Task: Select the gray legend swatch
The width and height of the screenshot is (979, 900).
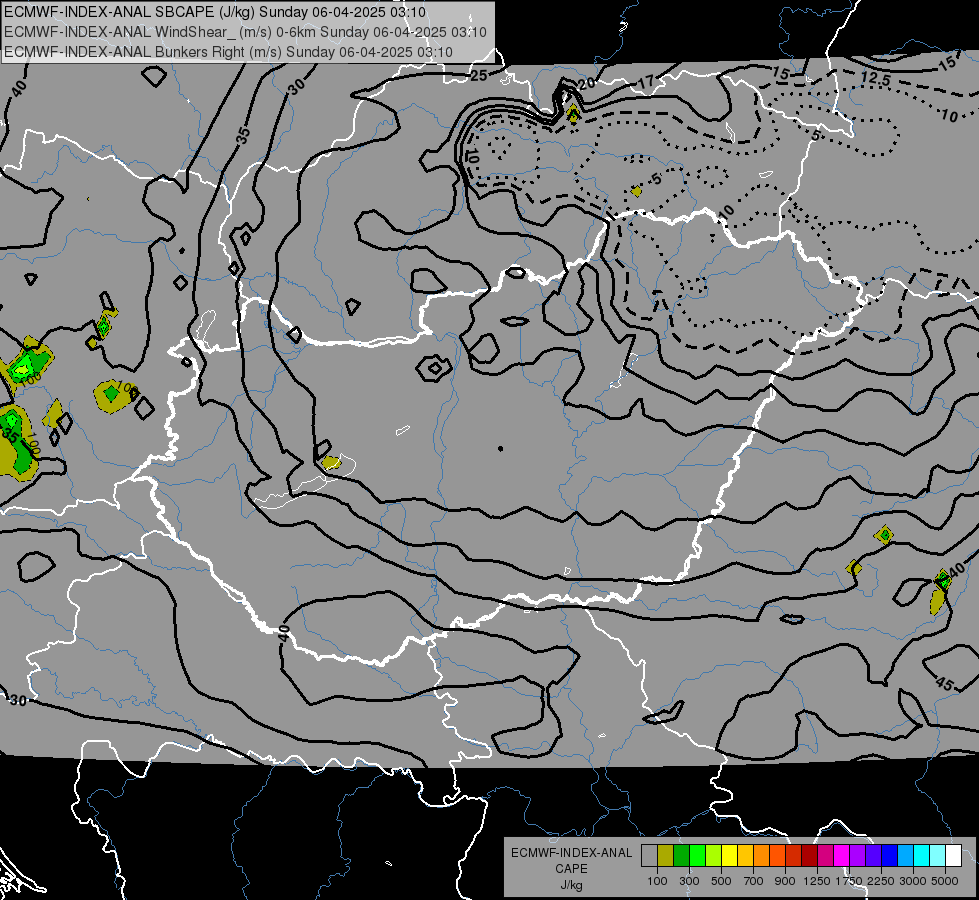Action: (x=649, y=856)
